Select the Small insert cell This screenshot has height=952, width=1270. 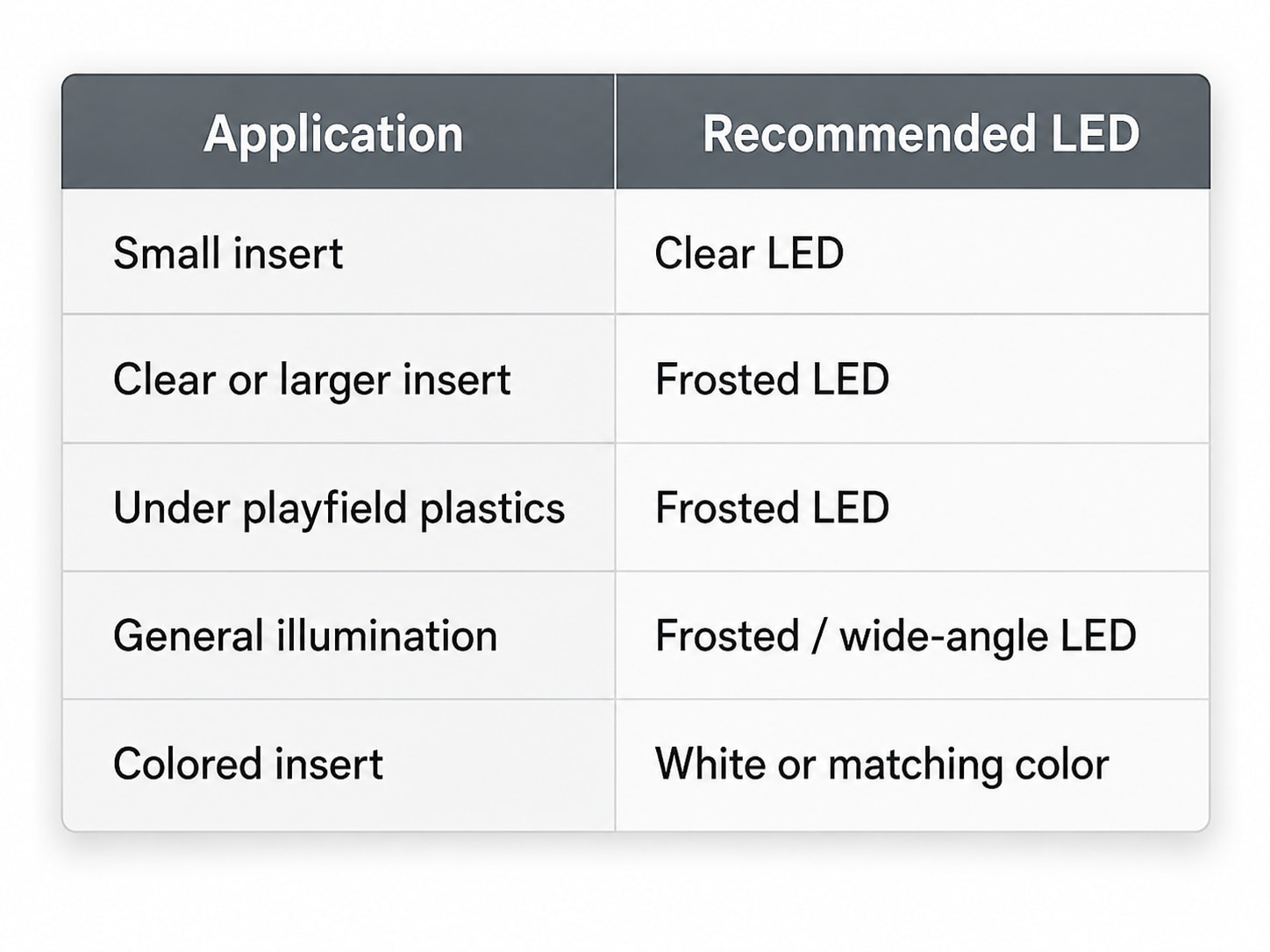[339, 252]
